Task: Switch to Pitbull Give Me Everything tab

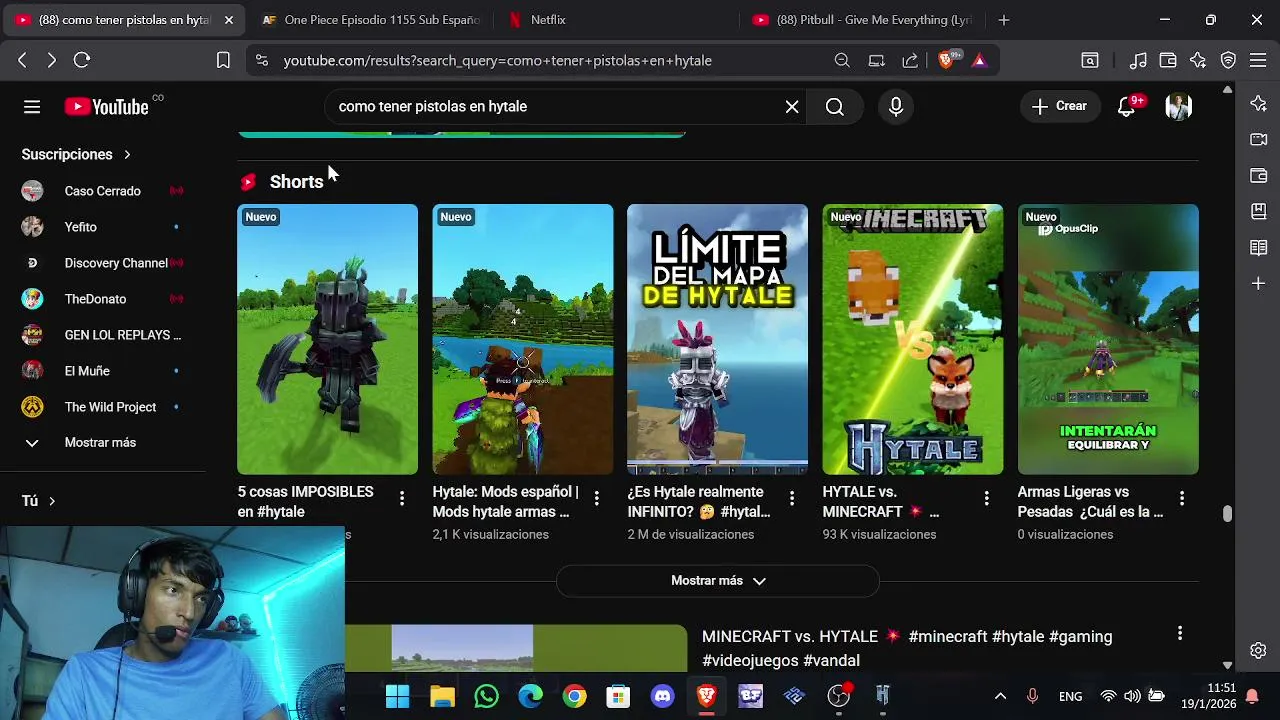Action: 862,20
